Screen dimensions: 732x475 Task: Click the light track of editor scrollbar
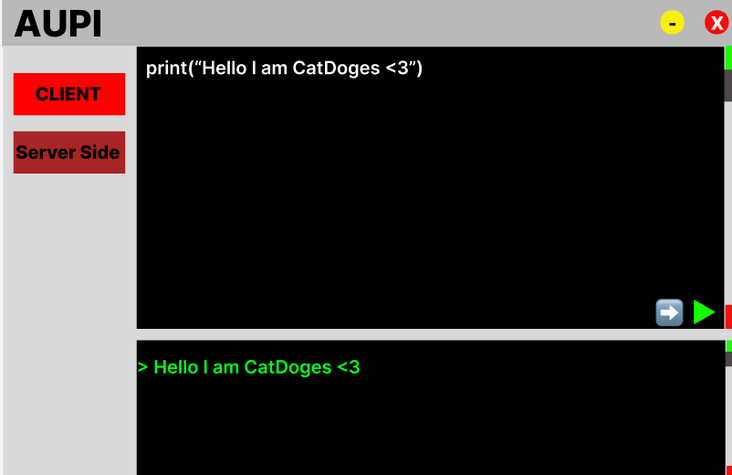click(x=728, y=203)
